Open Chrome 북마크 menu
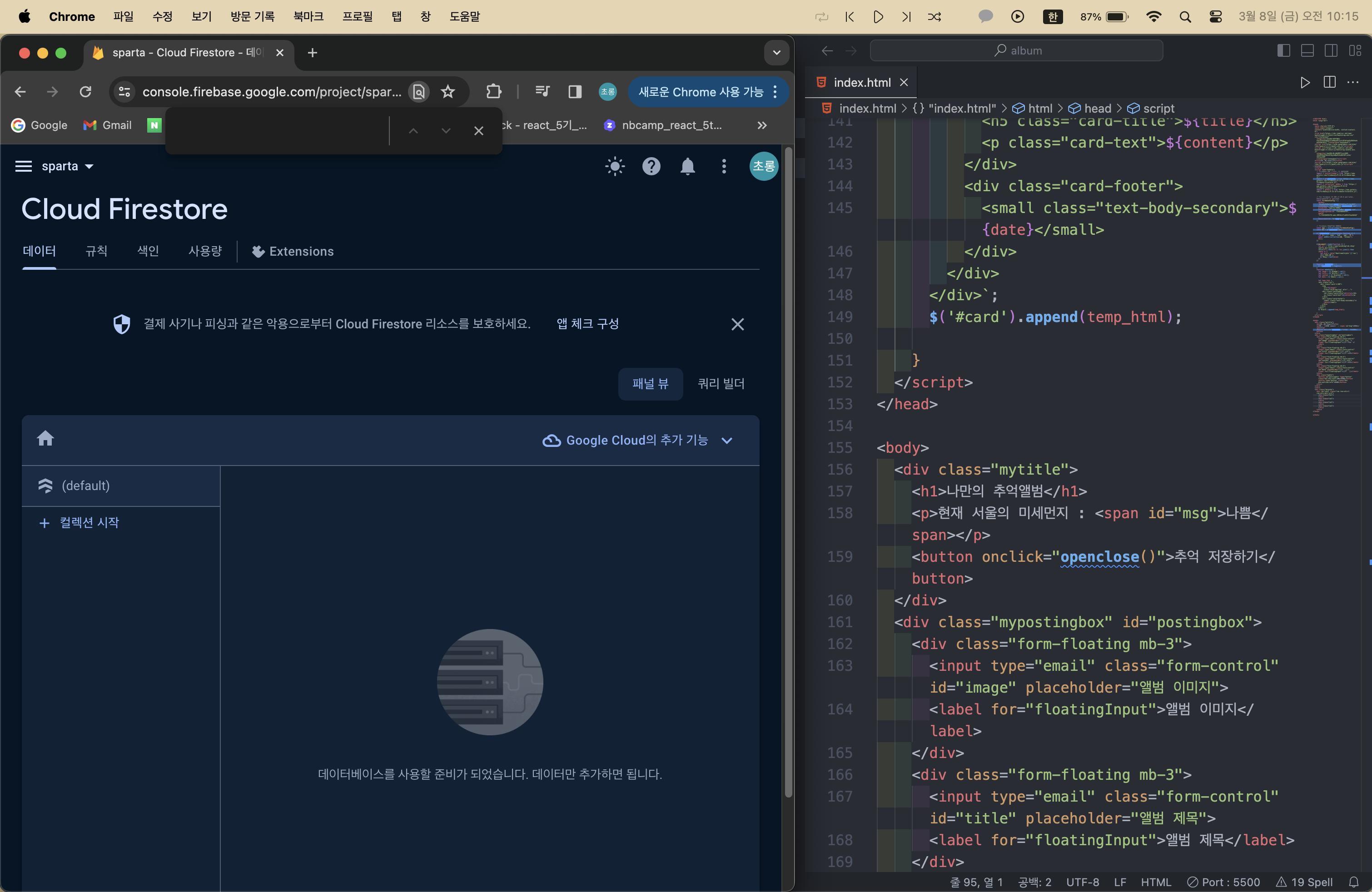The height and width of the screenshot is (892, 1372). [x=308, y=17]
